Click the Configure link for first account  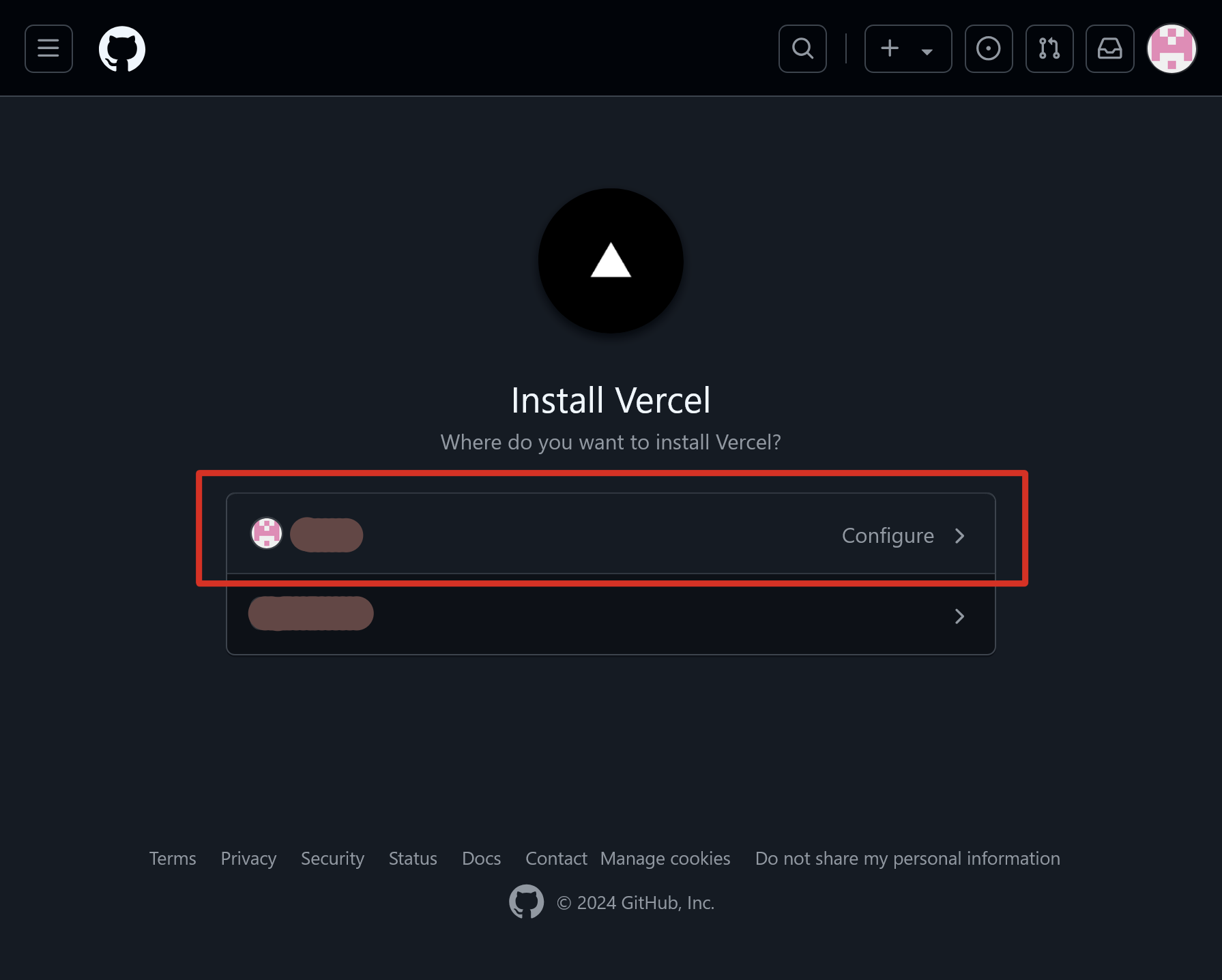tap(887, 536)
